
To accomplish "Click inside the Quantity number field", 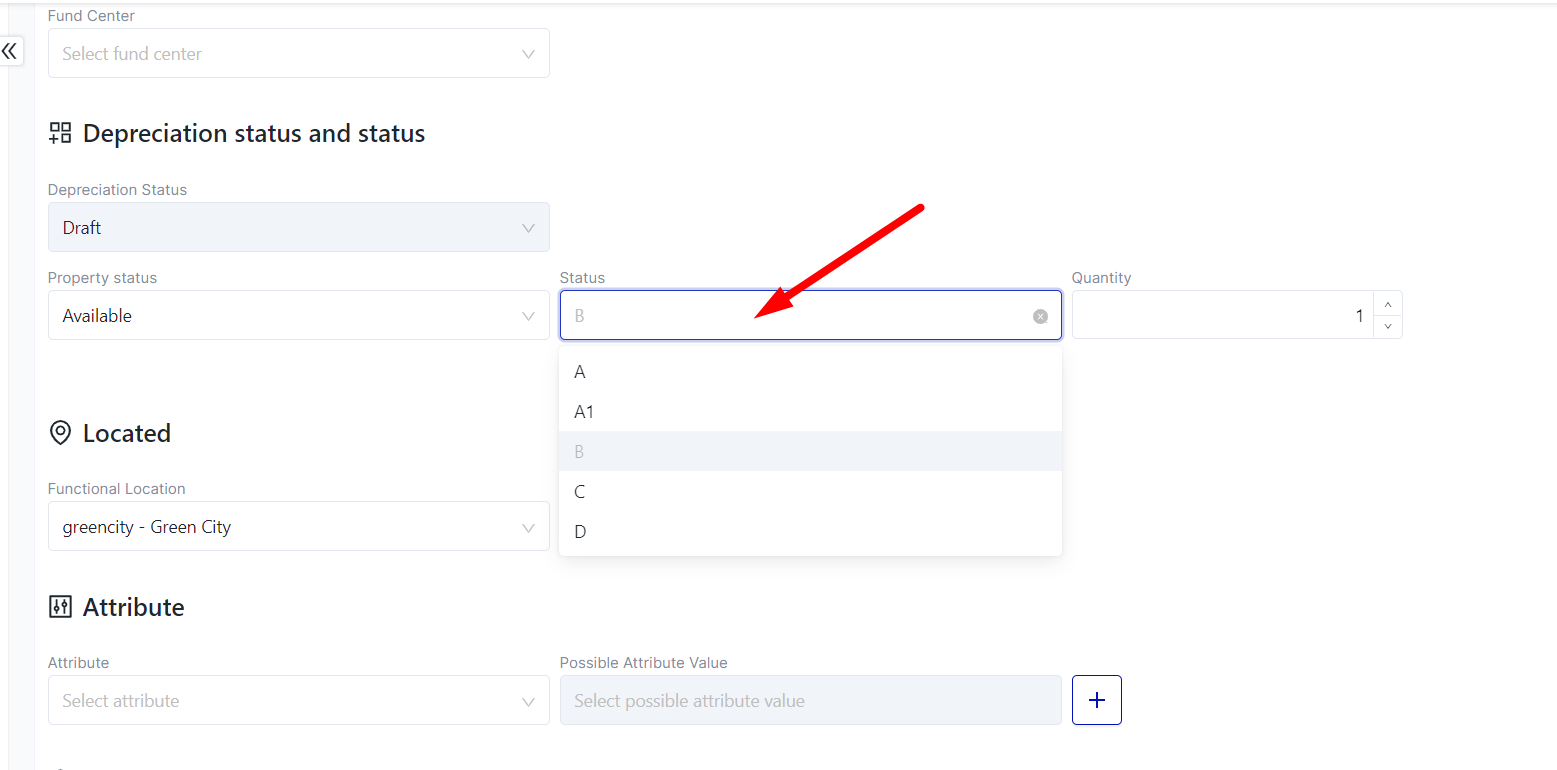I will click(1222, 316).
